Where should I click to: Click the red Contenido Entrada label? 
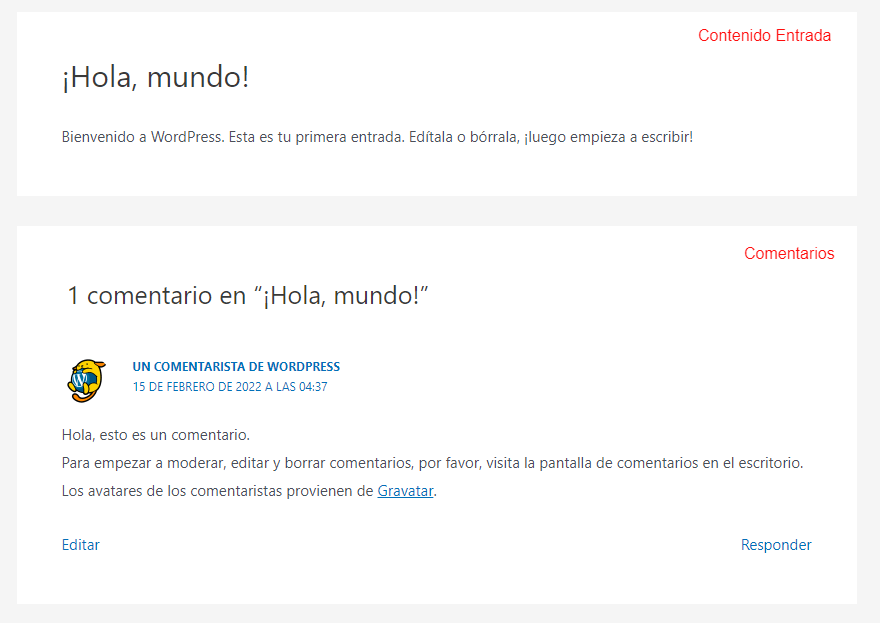click(764, 35)
